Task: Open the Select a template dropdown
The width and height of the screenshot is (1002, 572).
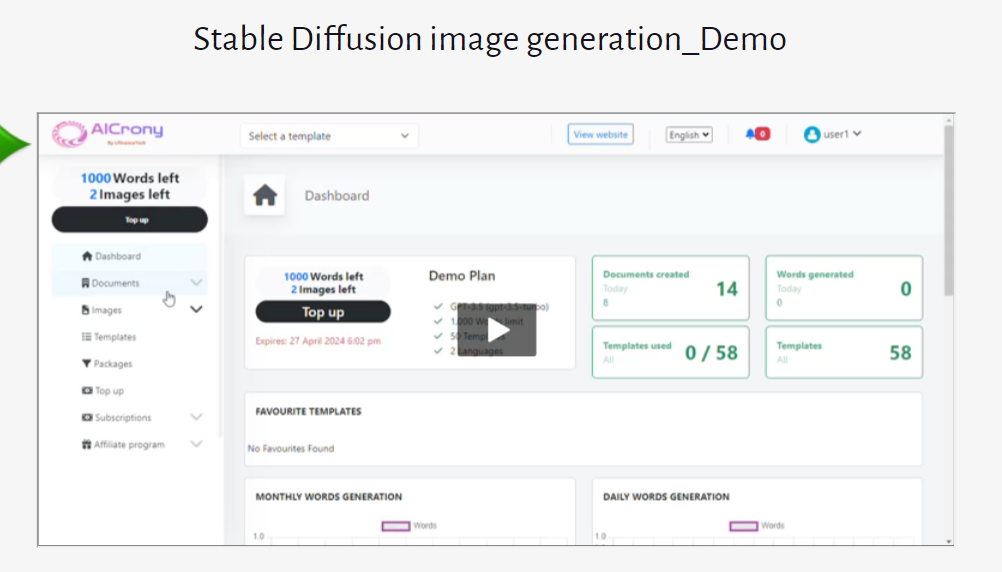Action: point(329,135)
